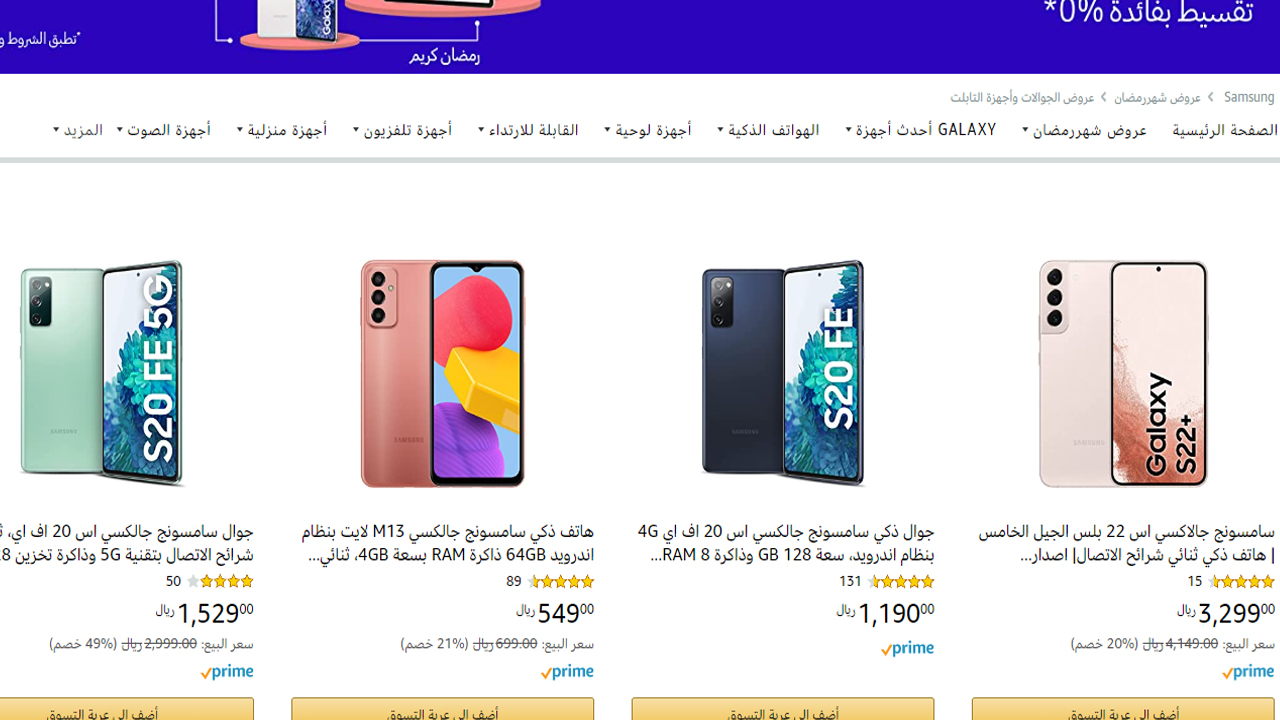This screenshot has width=1280, height=720.
Task: Open the pink Galaxy S22+ product image
Action: point(1123,374)
